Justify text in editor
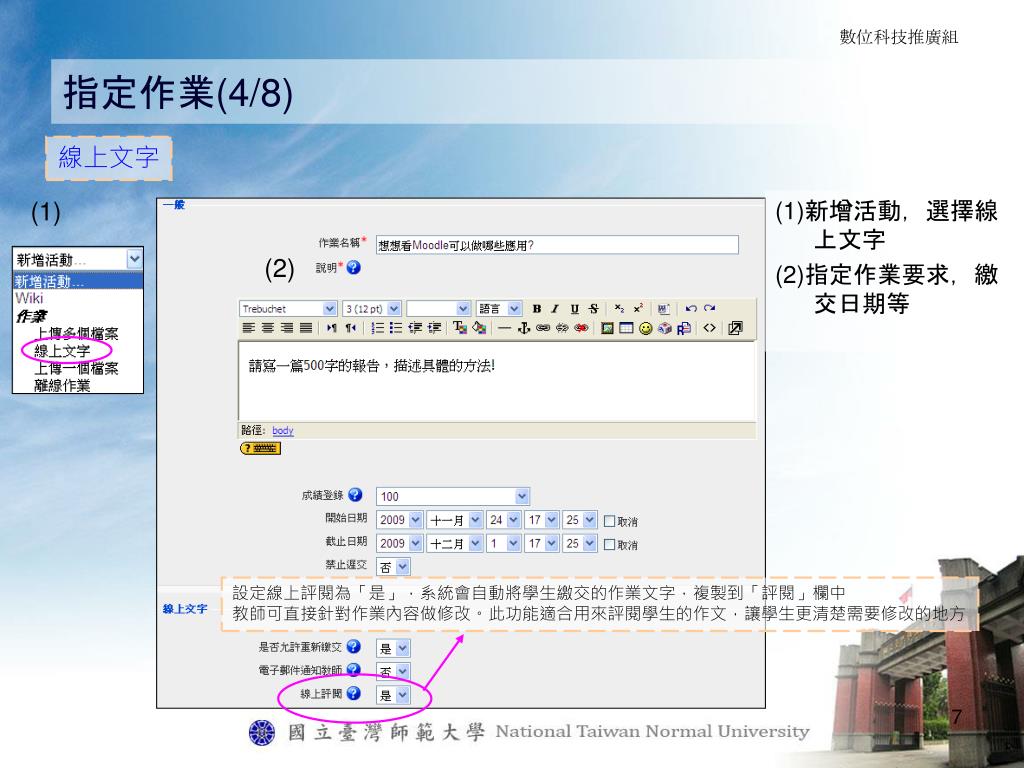The height and width of the screenshot is (768, 1024). 306,328
